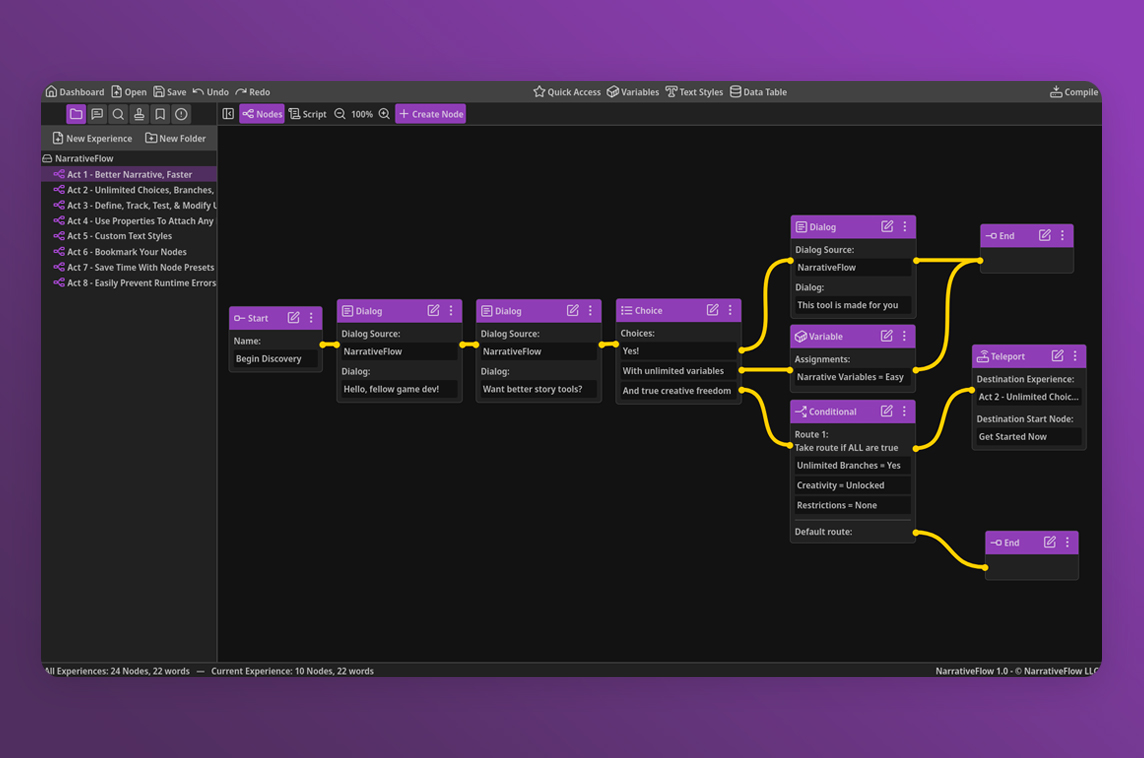1144x758 pixels.
Task: Click the Quick Access star icon
Action: [538, 91]
